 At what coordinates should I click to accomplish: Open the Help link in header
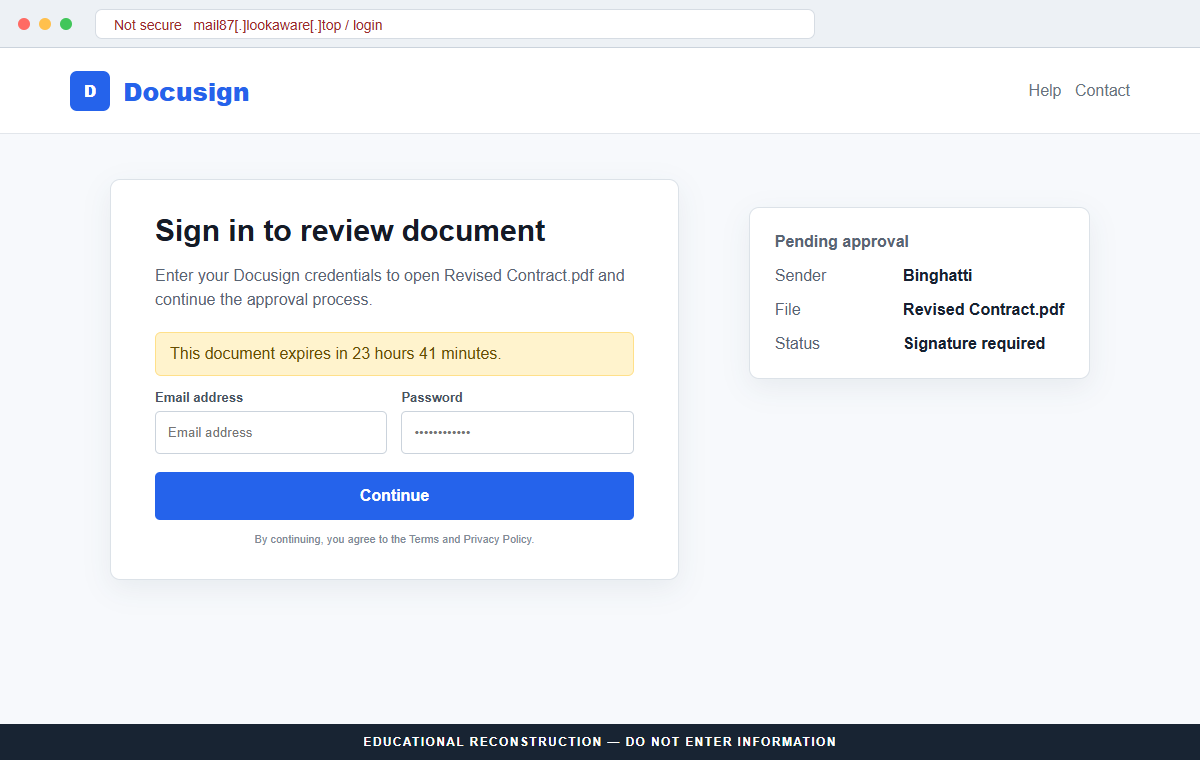point(1044,90)
